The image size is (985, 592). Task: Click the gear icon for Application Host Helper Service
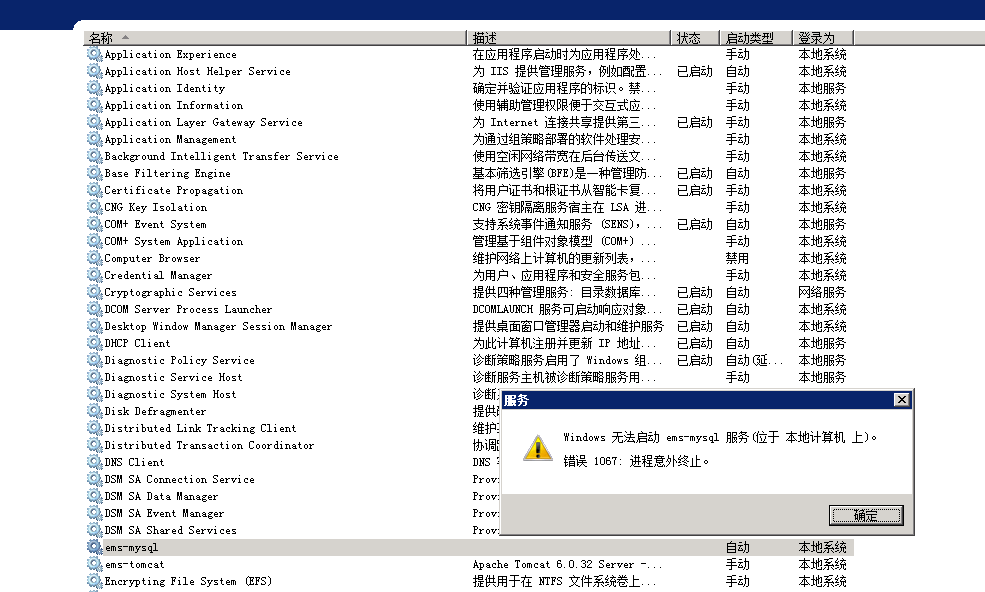94,71
